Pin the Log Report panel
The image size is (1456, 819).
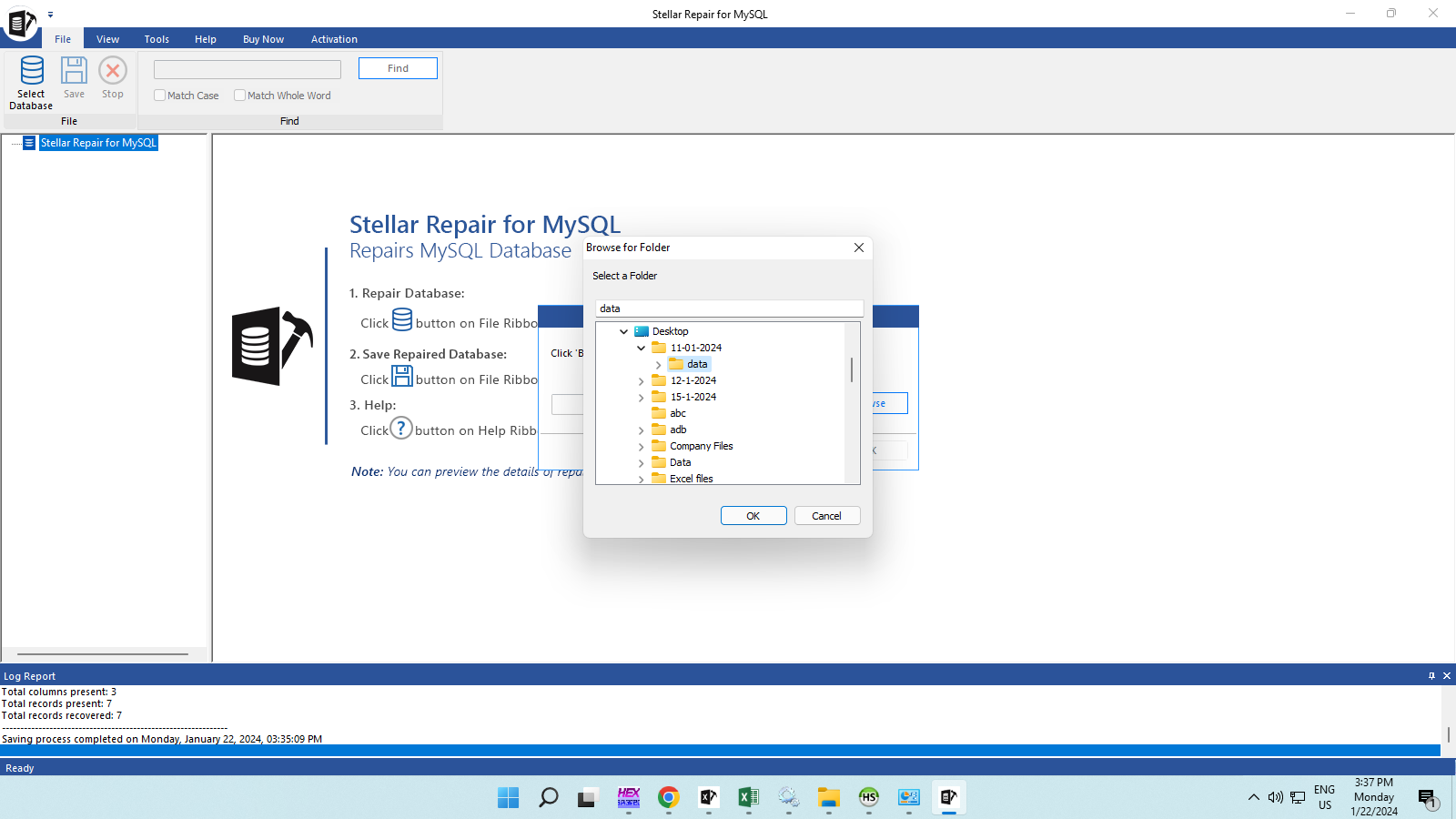coord(1431,675)
